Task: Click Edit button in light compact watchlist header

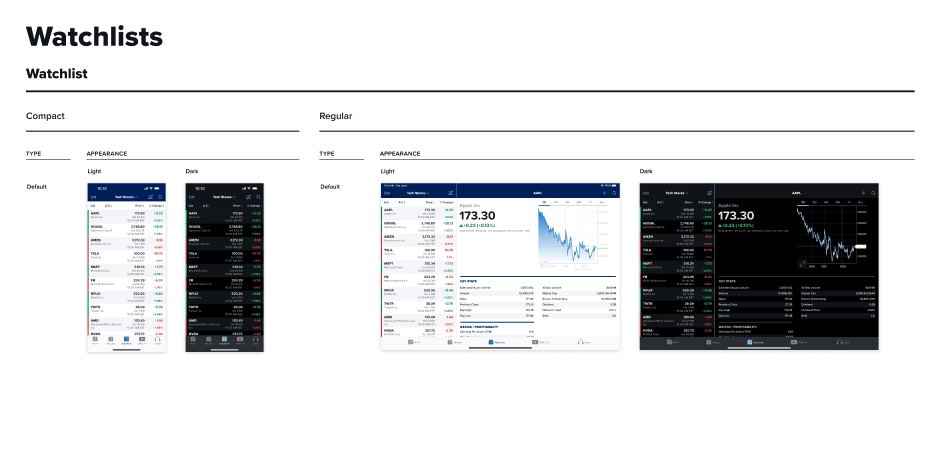Action: [93, 197]
